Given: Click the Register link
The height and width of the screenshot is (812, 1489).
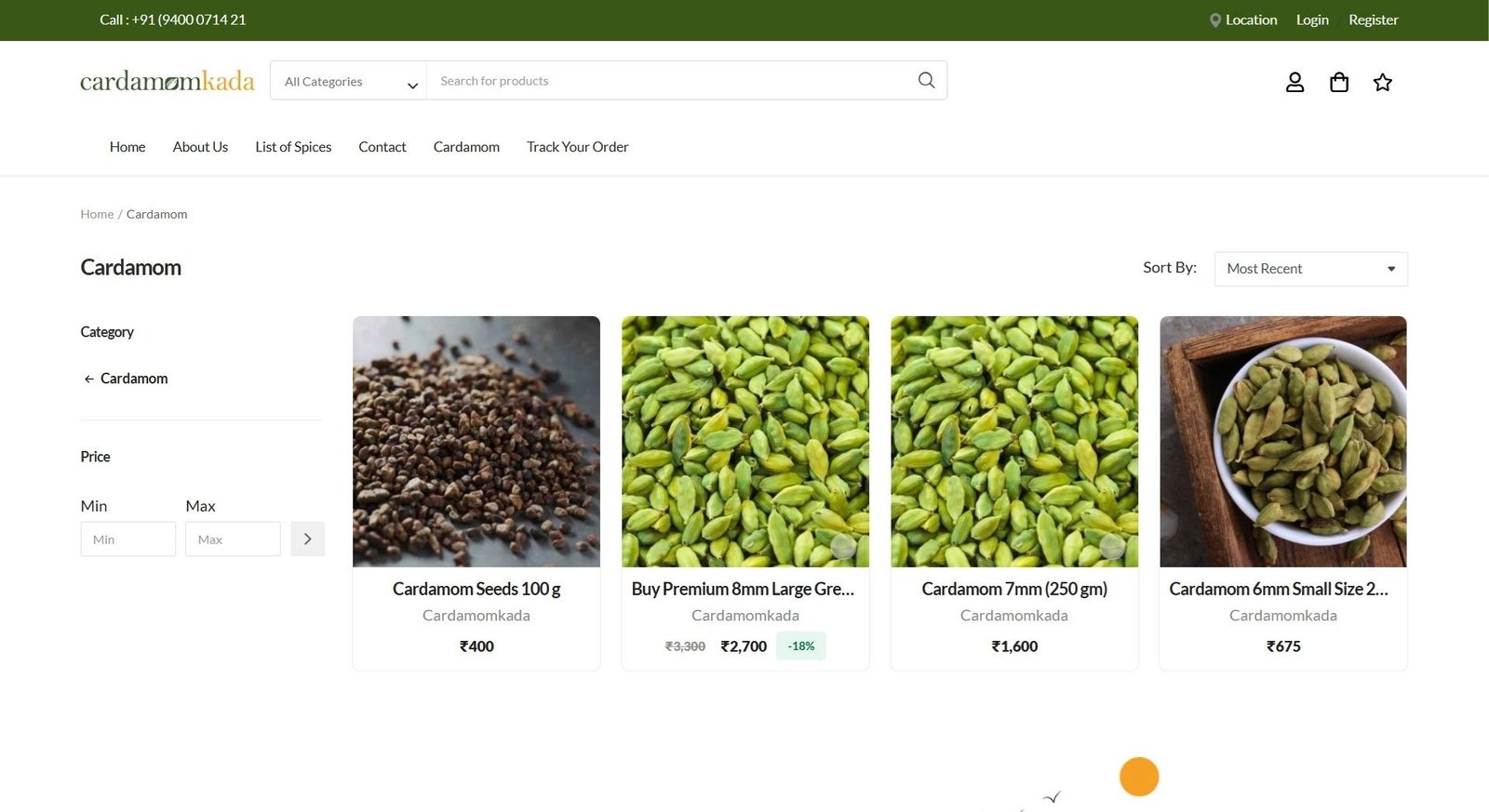Looking at the screenshot, I should [1373, 20].
